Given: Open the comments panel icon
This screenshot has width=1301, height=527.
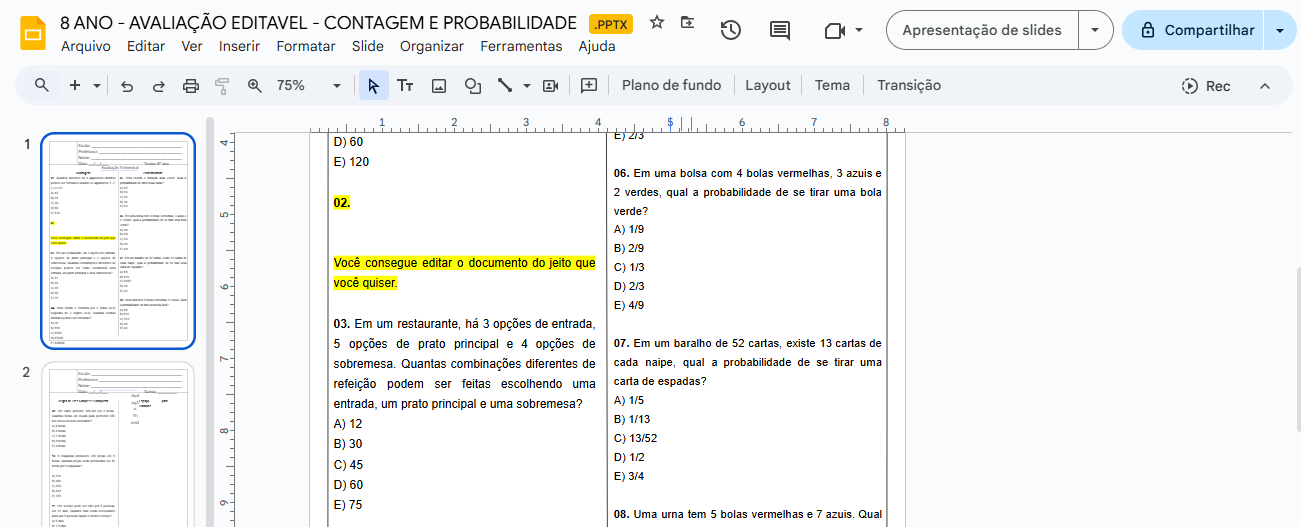Looking at the screenshot, I should (780, 30).
